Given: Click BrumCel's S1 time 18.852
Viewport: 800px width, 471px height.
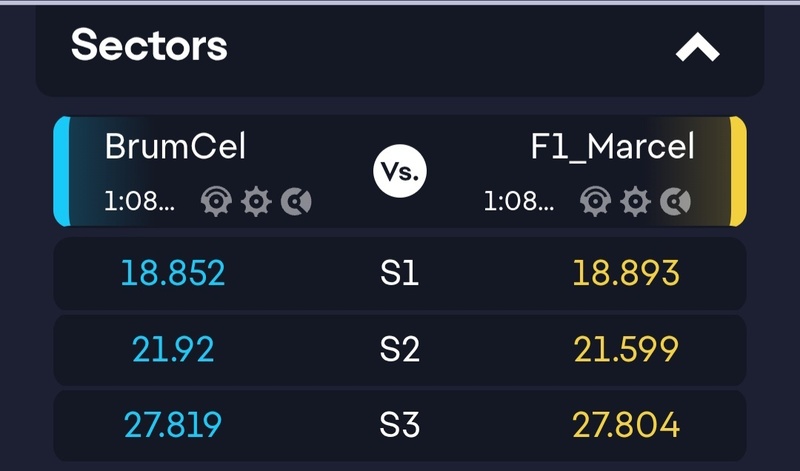Looking at the screenshot, I should pos(172,273).
